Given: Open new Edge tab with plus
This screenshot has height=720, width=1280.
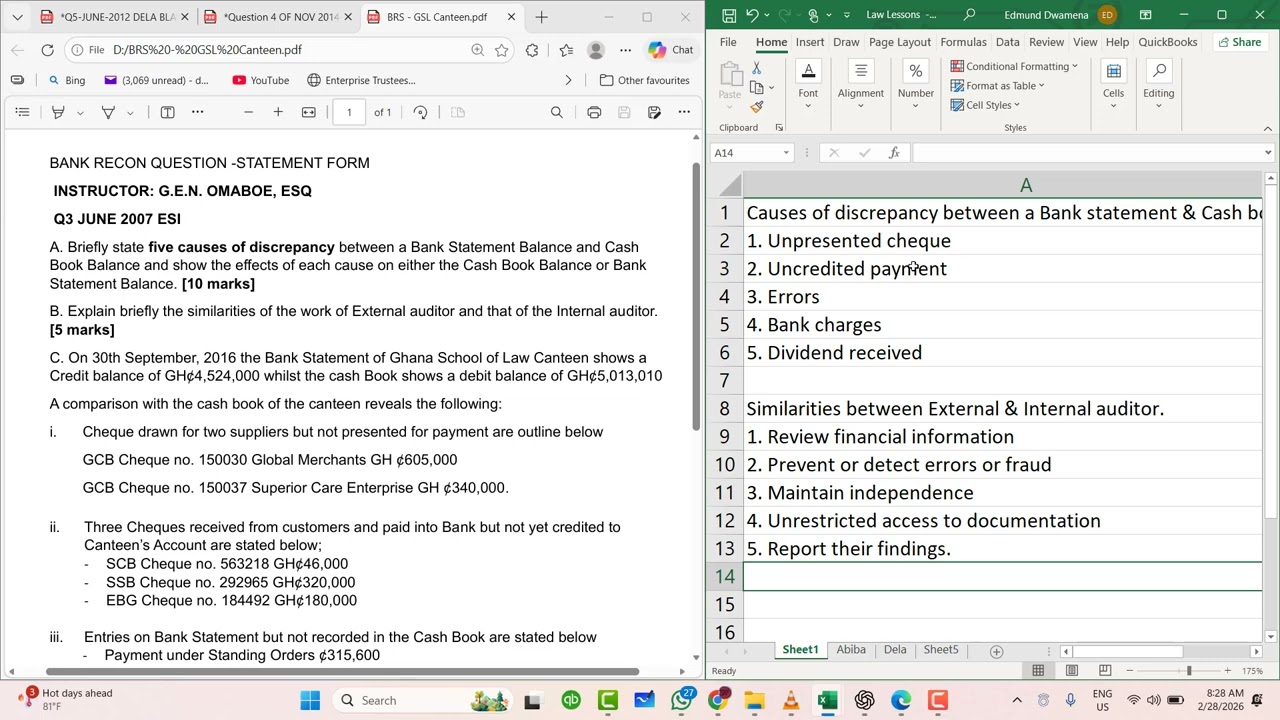Looking at the screenshot, I should click(x=541, y=17).
